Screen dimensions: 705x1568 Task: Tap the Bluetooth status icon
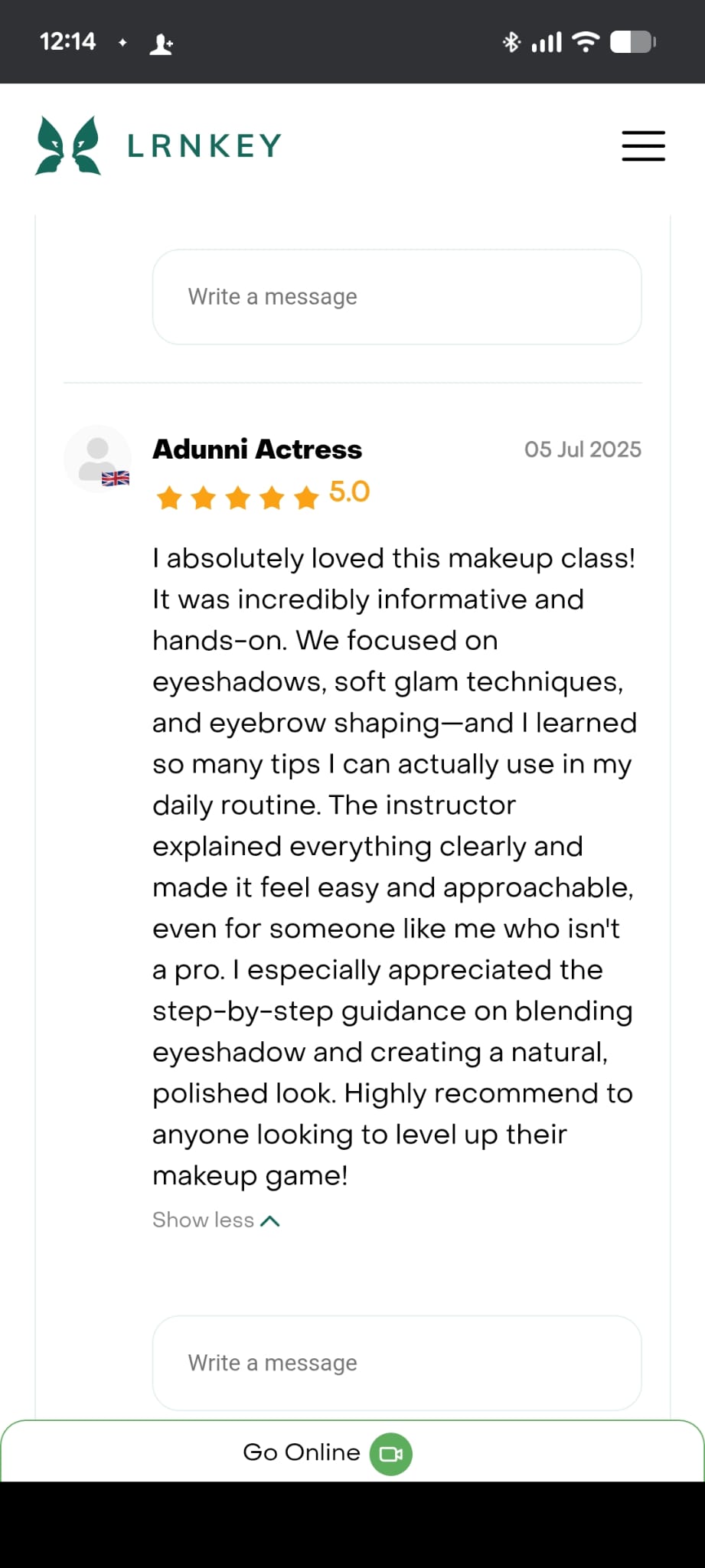[x=511, y=42]
